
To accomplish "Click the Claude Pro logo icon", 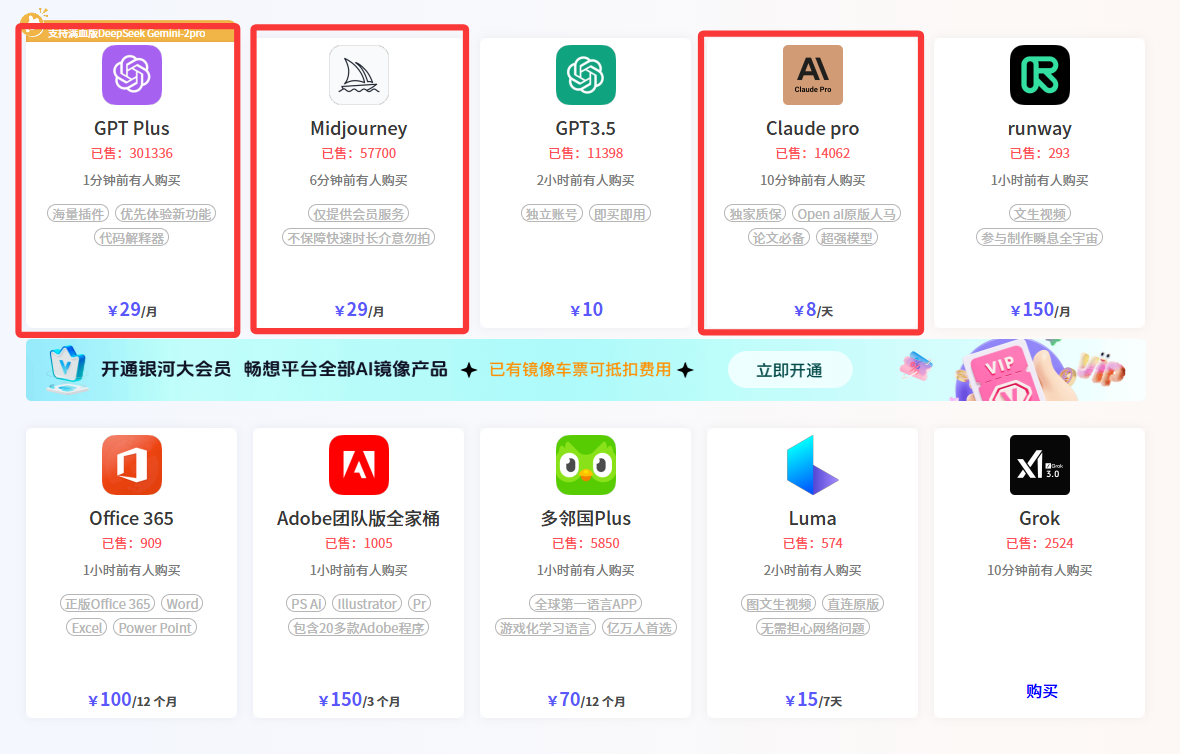I will pos(813,74).
